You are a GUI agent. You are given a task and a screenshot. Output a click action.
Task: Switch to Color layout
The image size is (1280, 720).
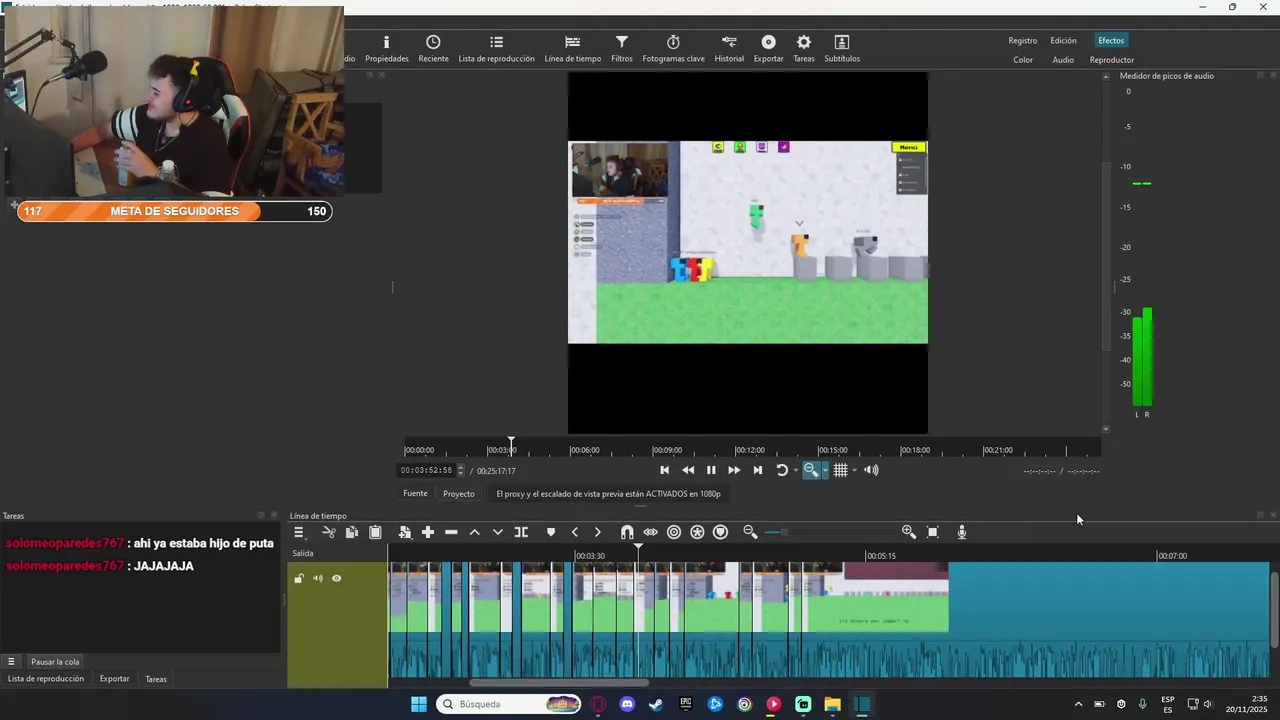click(x=1023, y=60)
